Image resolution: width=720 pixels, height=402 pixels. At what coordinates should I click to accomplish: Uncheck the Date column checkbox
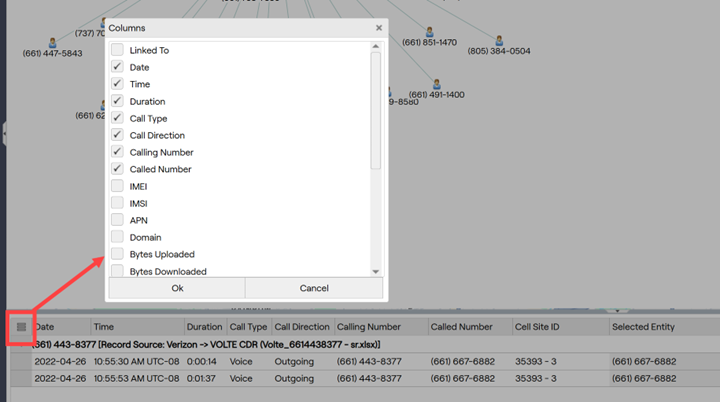point(117,67)
